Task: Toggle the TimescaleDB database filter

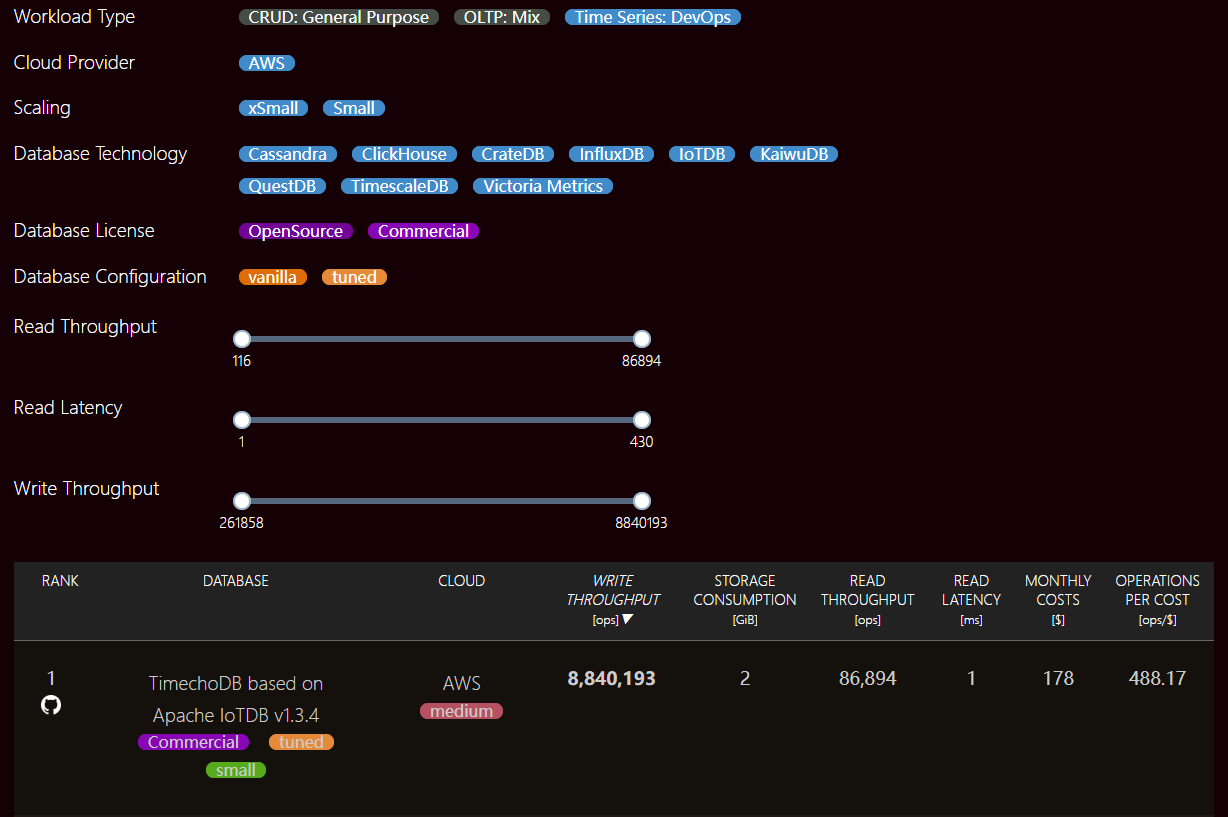Action: pyautogui.click(x=399, y=186)
